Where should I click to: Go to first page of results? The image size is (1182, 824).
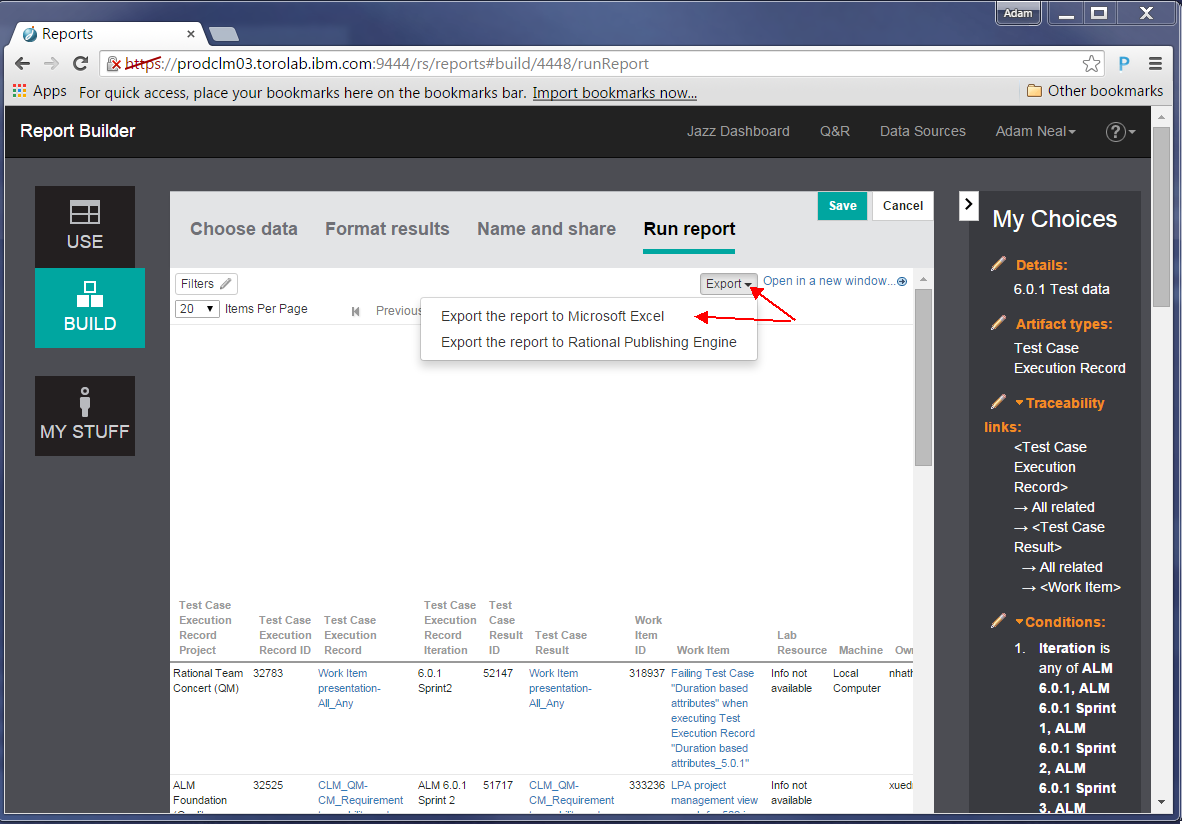point(356,311)
